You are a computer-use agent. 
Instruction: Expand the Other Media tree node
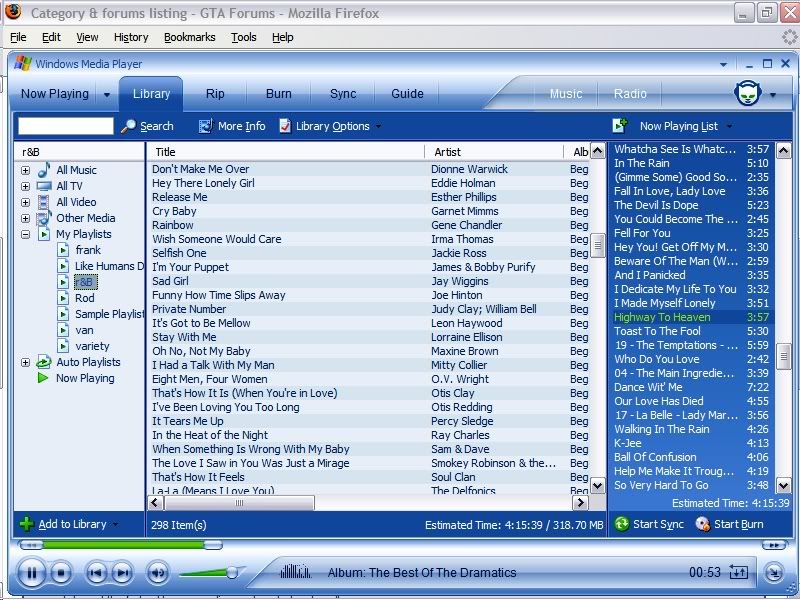[26, 218]
